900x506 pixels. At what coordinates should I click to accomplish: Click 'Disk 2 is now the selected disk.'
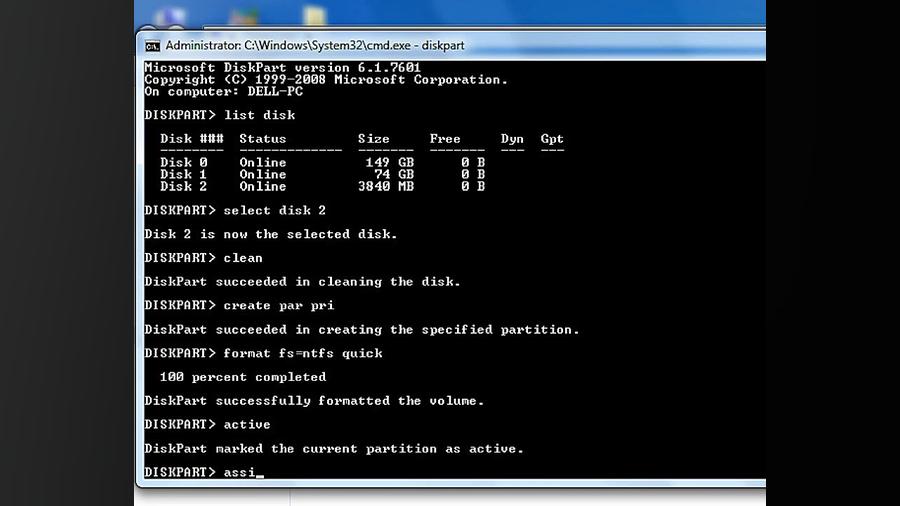point(271,234)
